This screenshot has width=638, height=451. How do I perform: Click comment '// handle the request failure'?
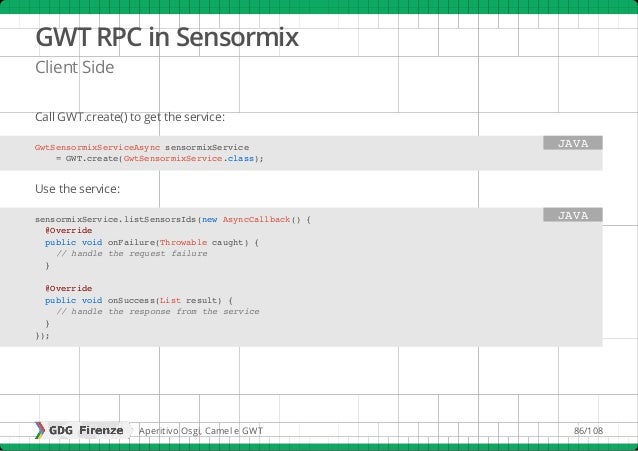click(132, 253)
